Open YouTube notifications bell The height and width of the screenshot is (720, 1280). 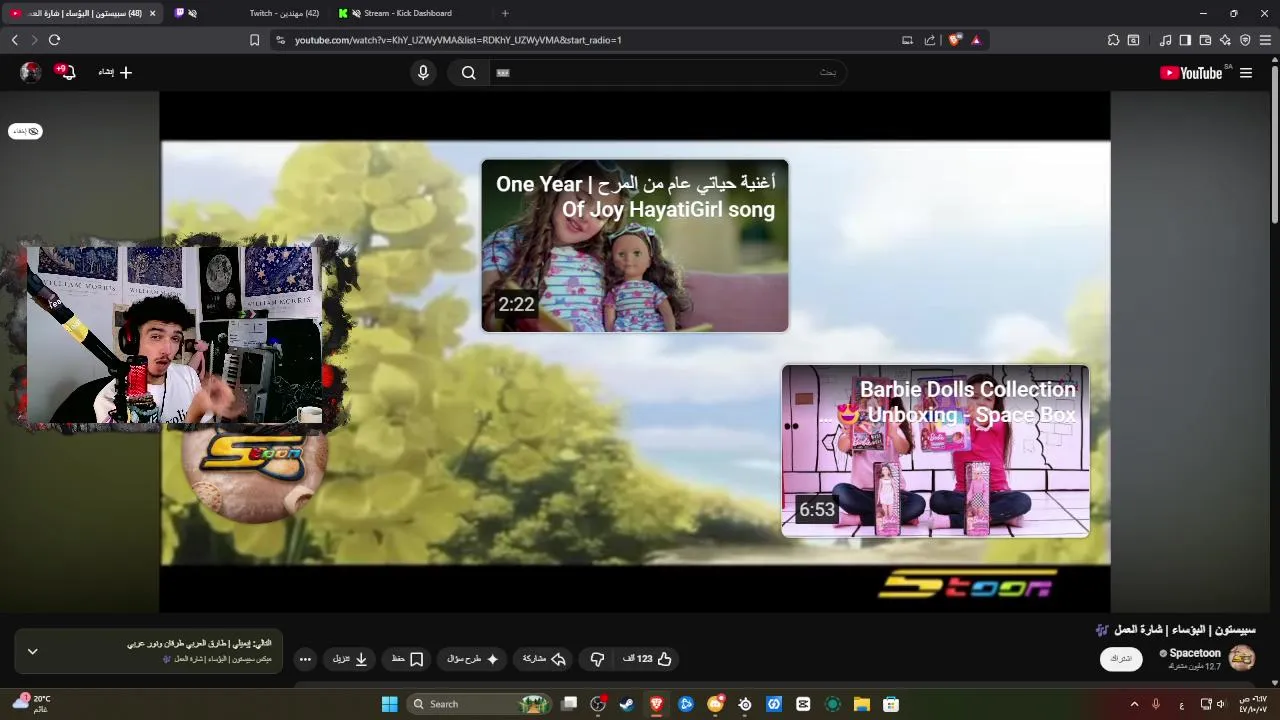(x=66, y=72)
